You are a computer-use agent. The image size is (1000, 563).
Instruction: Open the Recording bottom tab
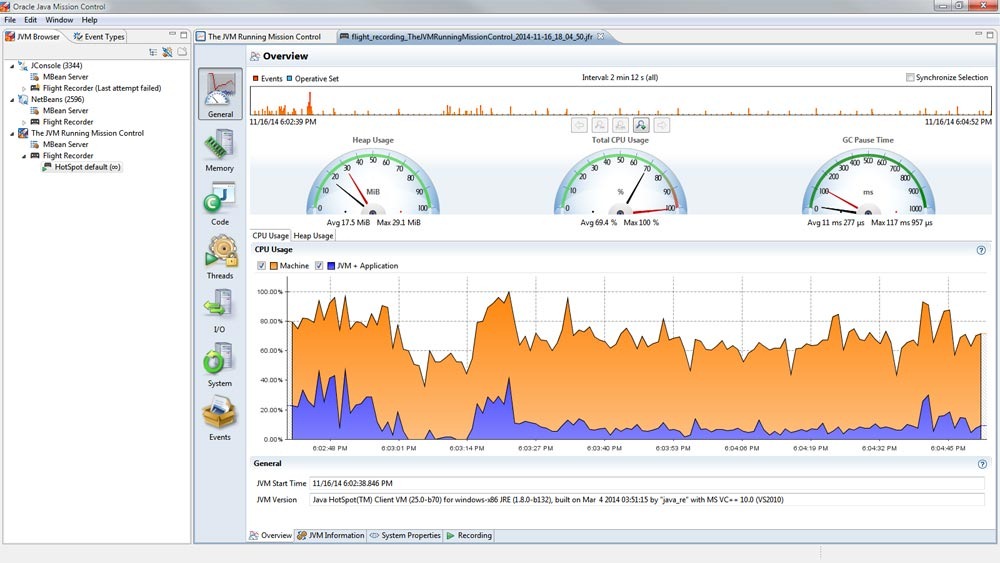[x=469, y=536]
